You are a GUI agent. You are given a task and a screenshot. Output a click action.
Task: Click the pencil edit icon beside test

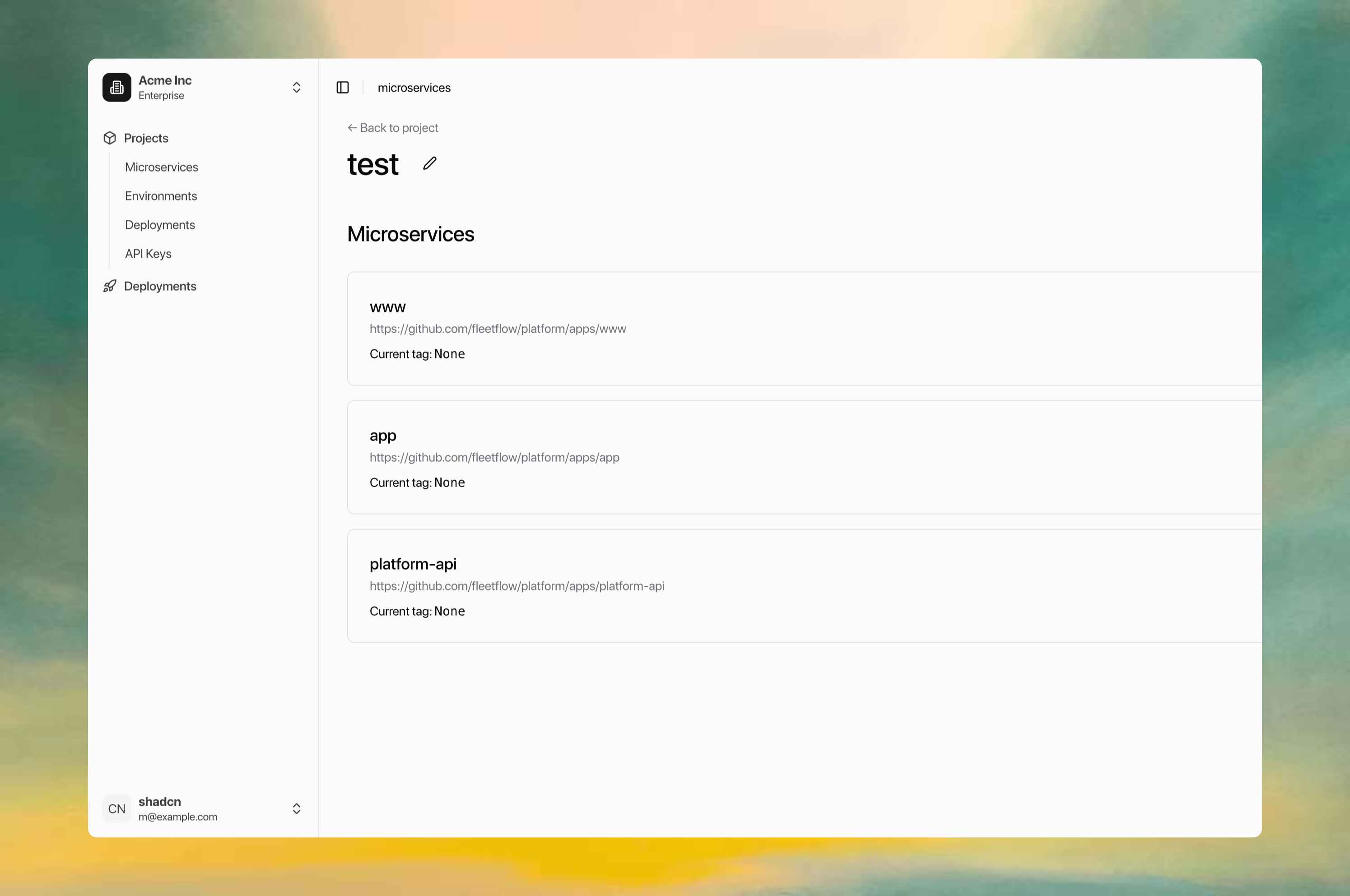(x=430, y=163)
